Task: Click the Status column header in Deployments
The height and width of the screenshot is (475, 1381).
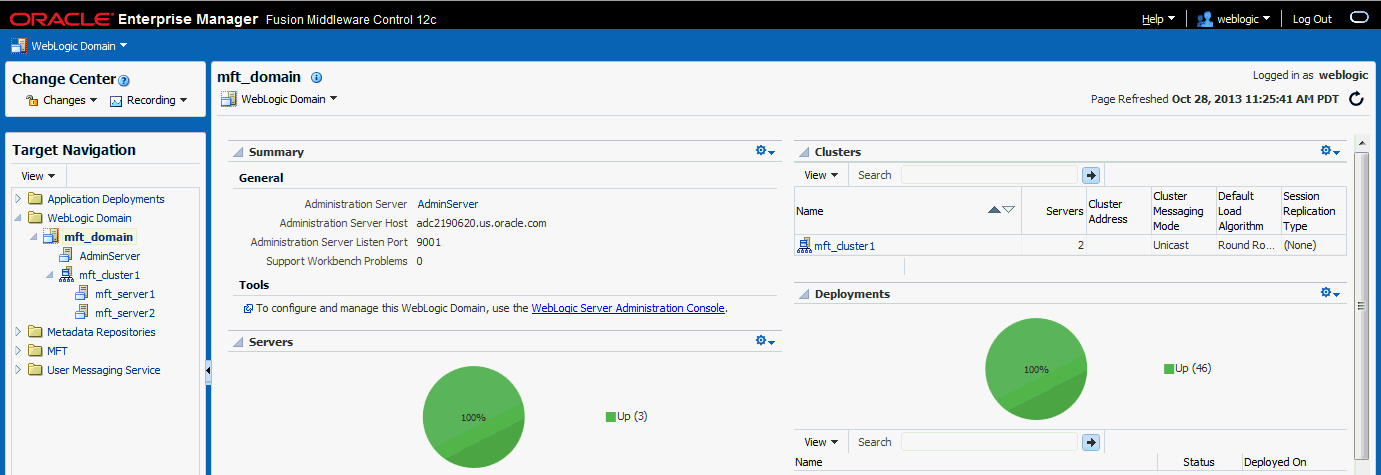Action: (x=1198, y=462)
